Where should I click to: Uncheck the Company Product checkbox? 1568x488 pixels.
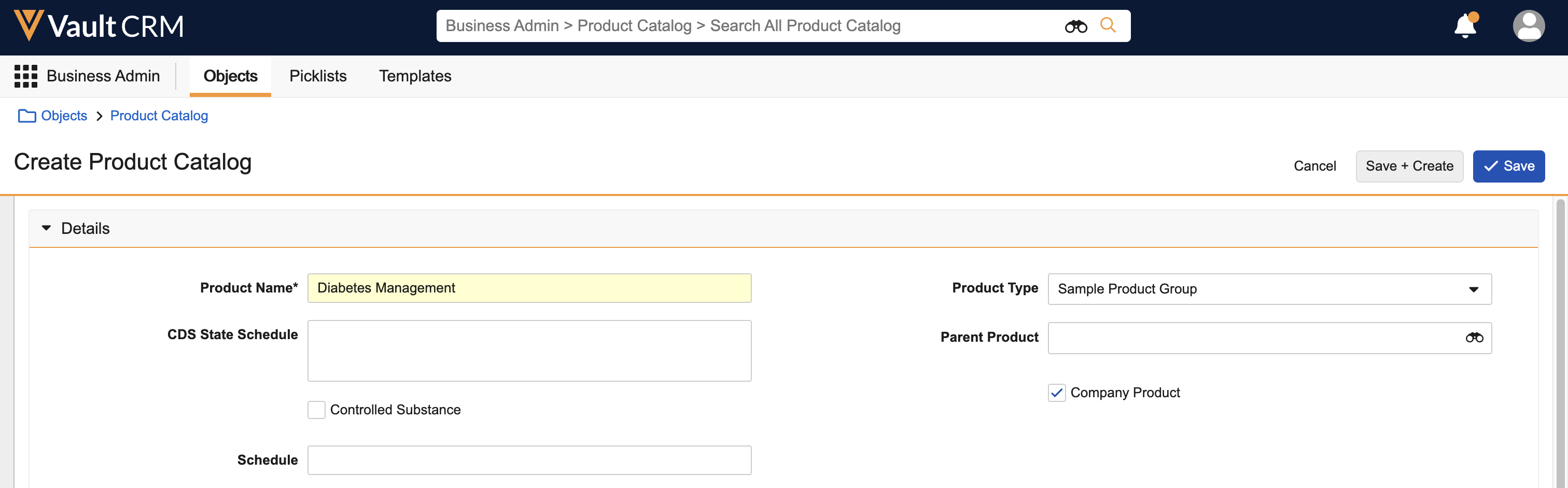pos(1057,393)
